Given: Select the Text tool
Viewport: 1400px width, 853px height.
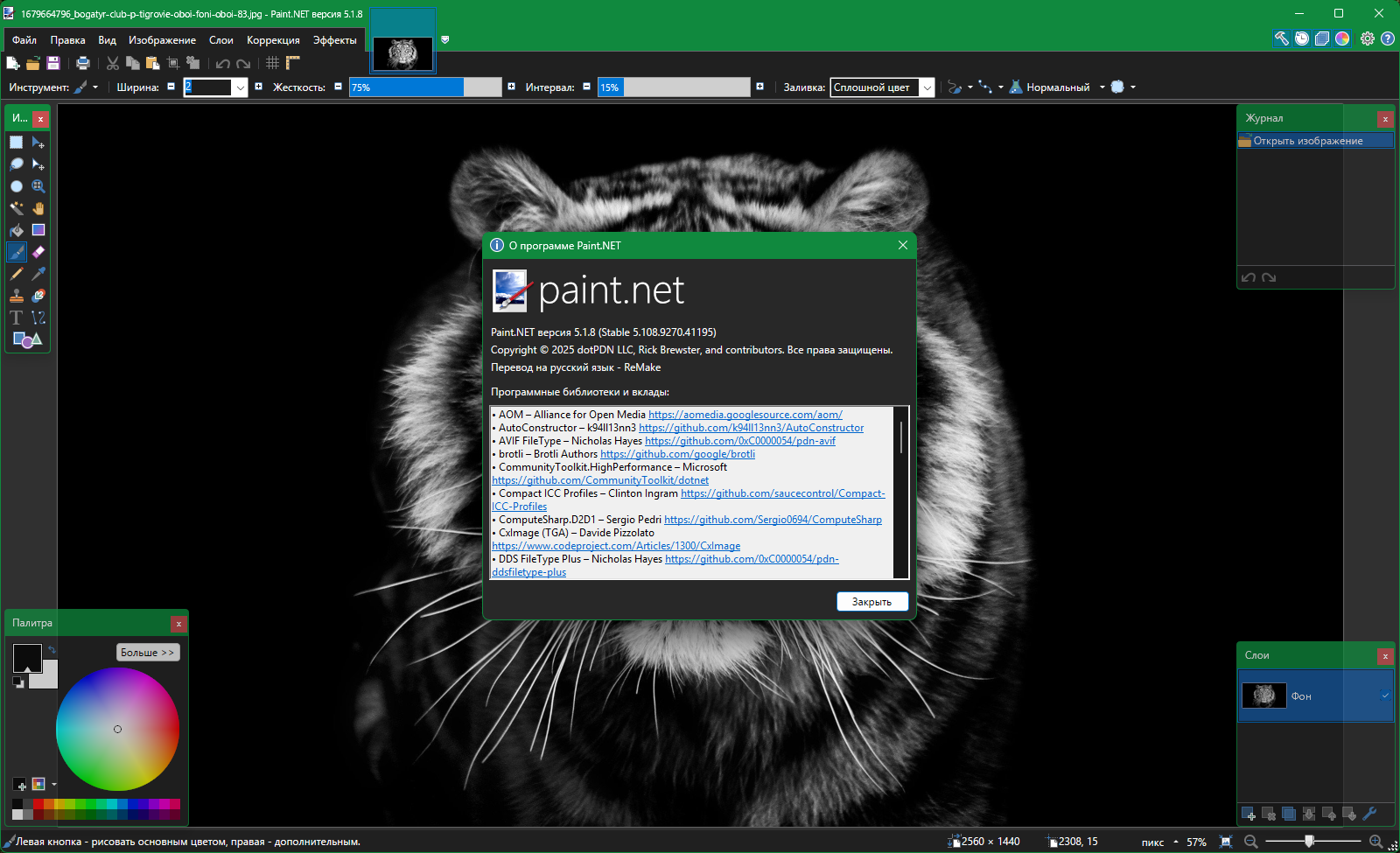Looking at the screenshot, I should 17,318.
